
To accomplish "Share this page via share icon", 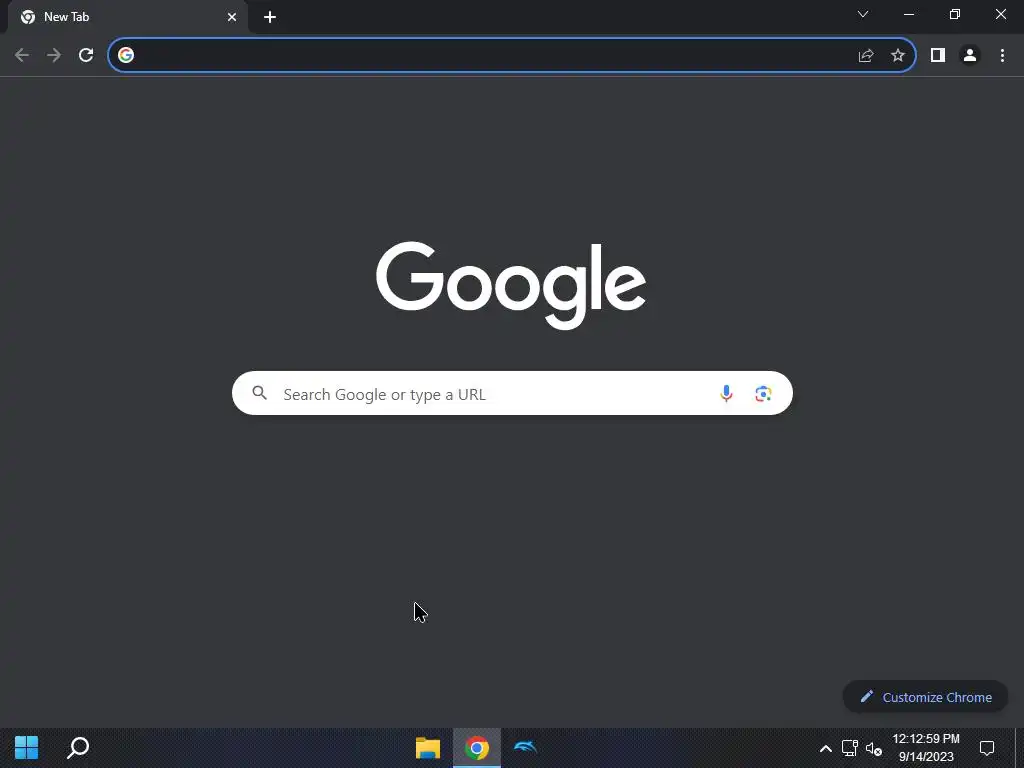I will click(x=866, y=56).
